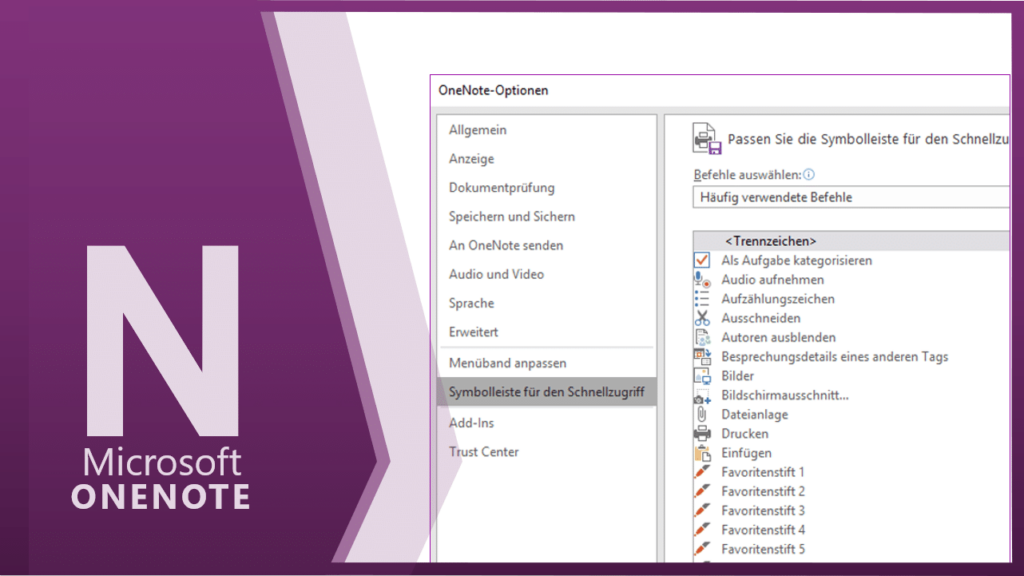The image size is (1024, 576).
Task: Select the pen icon for Favoritenstift 2
Action: pyautogui.click(x=702, y=491)
